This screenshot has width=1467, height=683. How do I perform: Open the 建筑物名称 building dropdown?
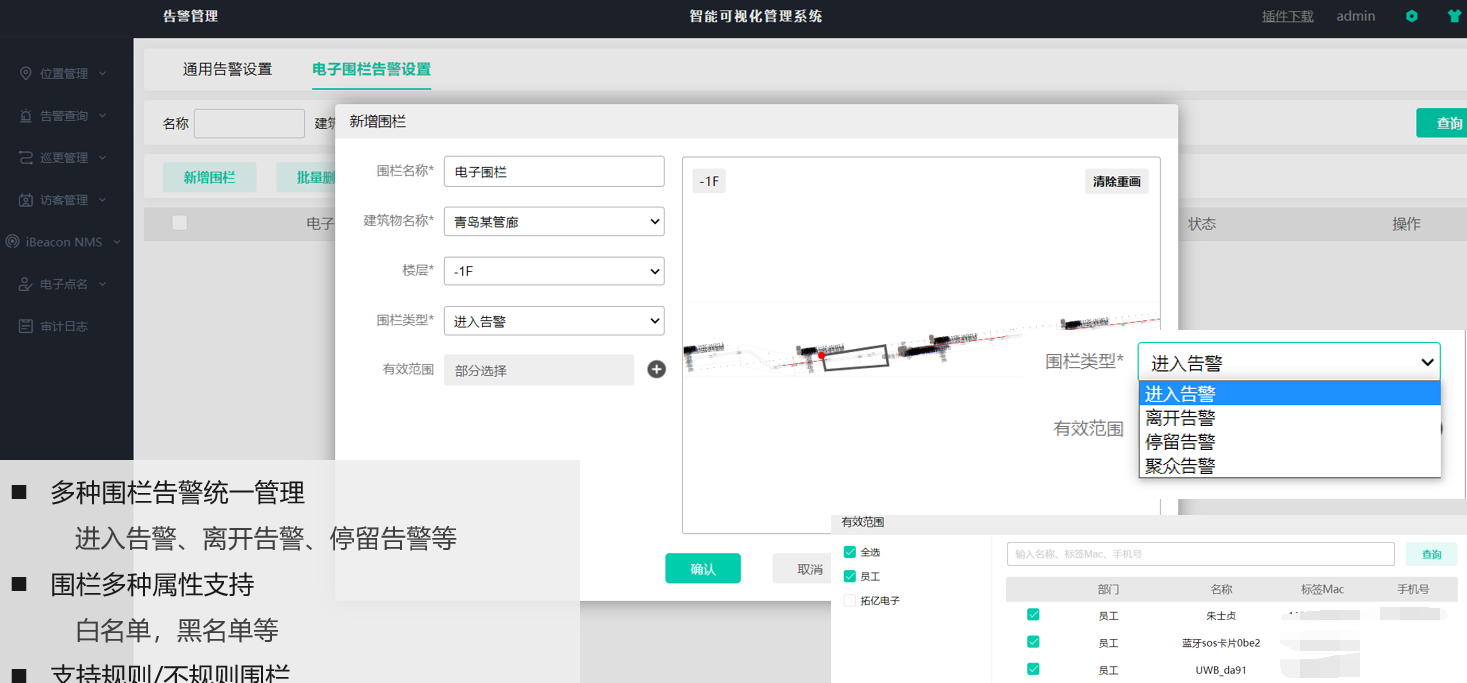click(x=554, y=221)
